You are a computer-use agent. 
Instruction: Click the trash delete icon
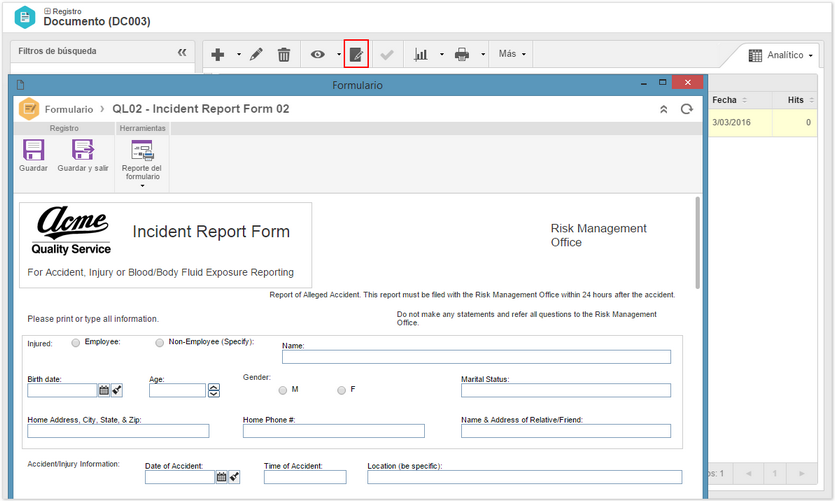[284, 54]
